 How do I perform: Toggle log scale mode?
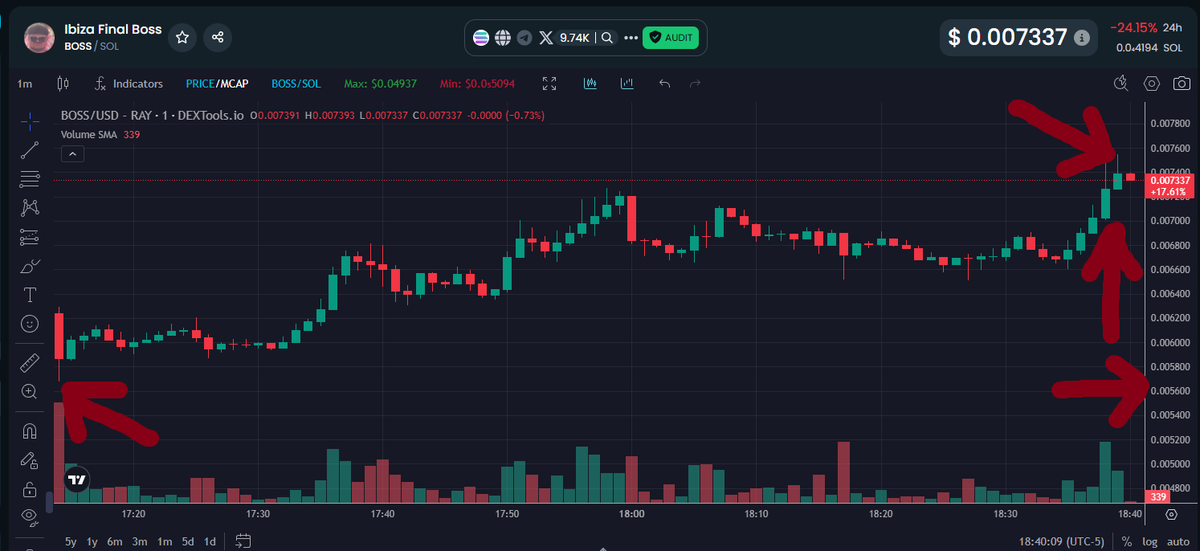click(1152, 541)
